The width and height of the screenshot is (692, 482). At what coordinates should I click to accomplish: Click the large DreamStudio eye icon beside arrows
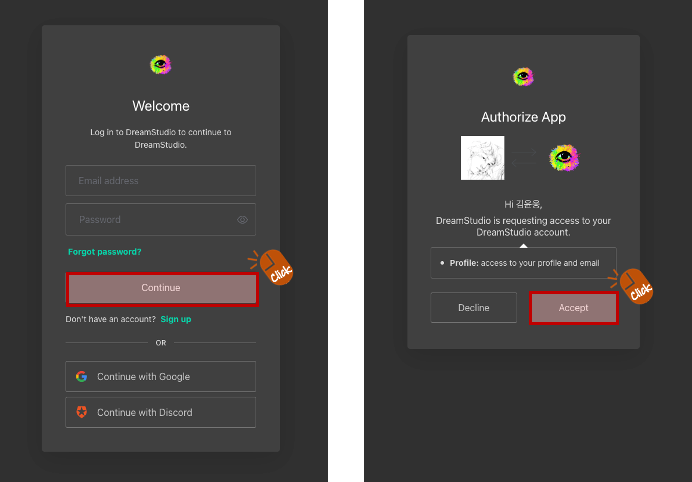[564, 158]
